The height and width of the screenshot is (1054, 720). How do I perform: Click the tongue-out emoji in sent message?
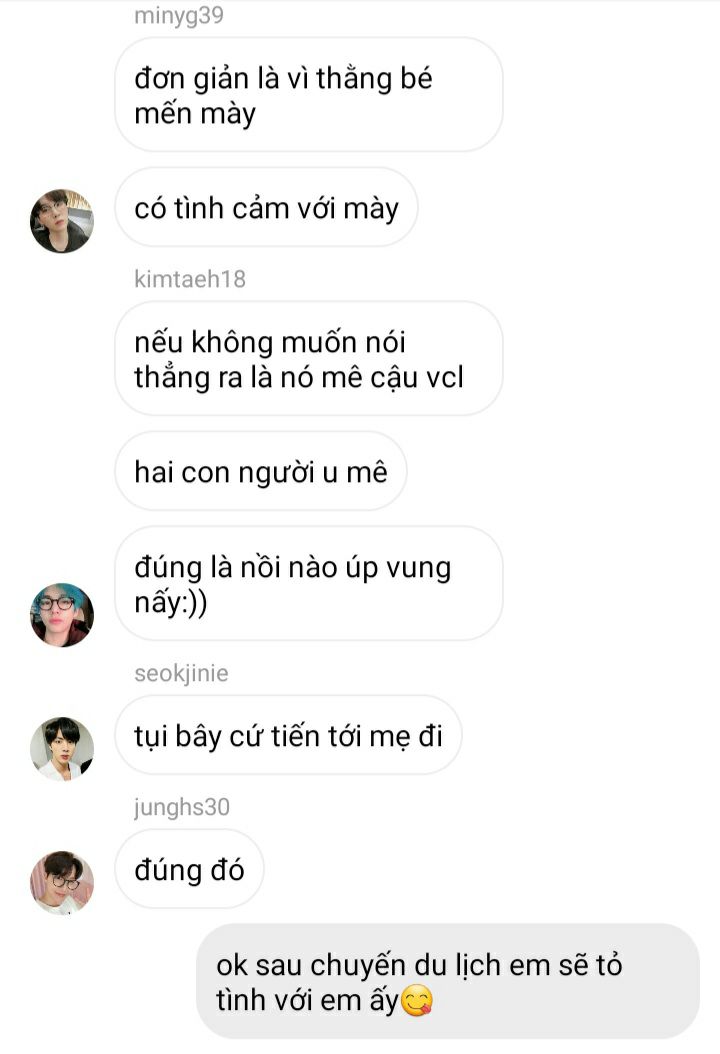point(417,1000)
